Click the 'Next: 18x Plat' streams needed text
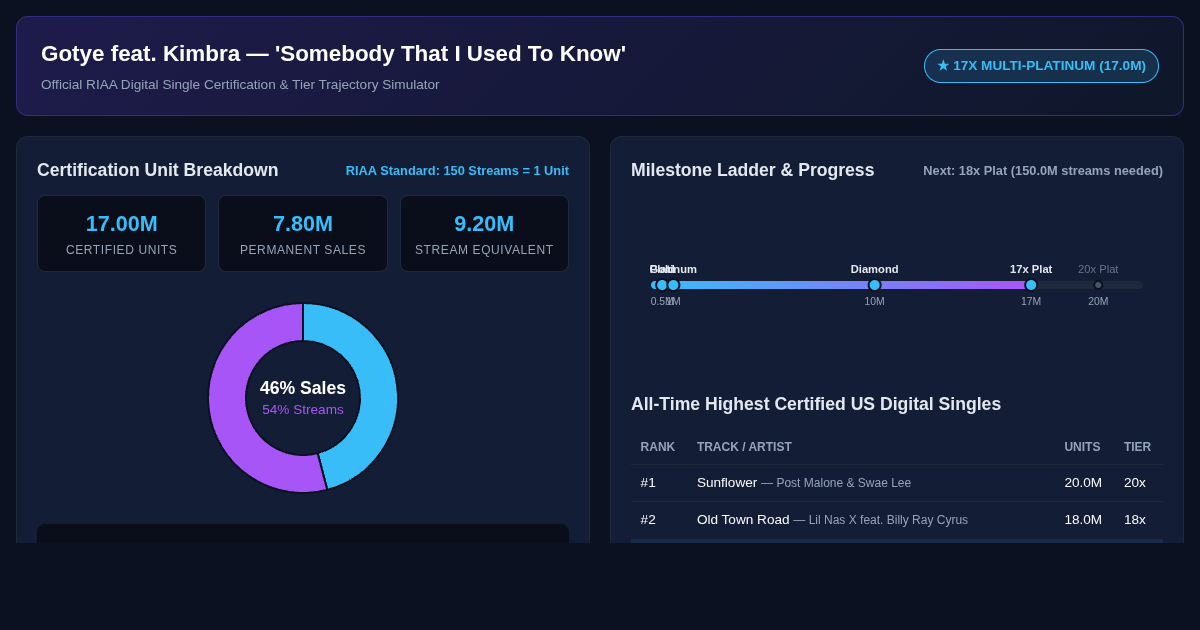This screenshot has width=1200, height=630. [x=1043, y=171]
